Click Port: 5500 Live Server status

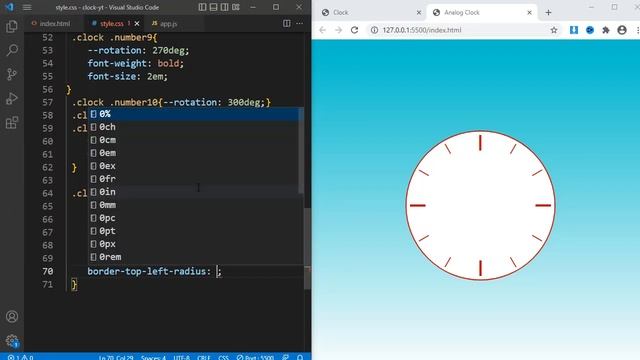pyautogui.click(x=255, y=357)
